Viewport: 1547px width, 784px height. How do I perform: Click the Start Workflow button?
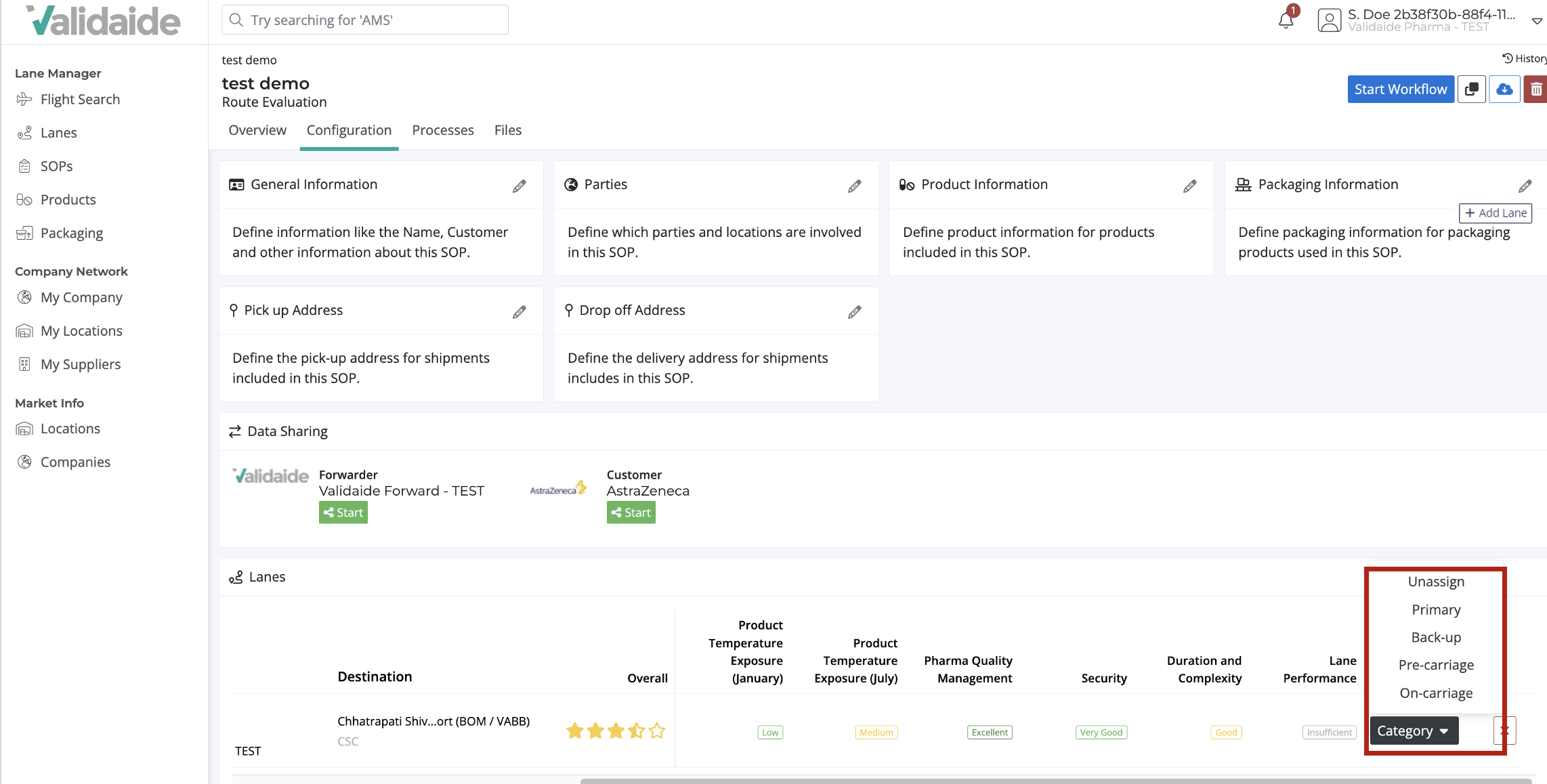pyautogui.click(x=1401, y=89)
